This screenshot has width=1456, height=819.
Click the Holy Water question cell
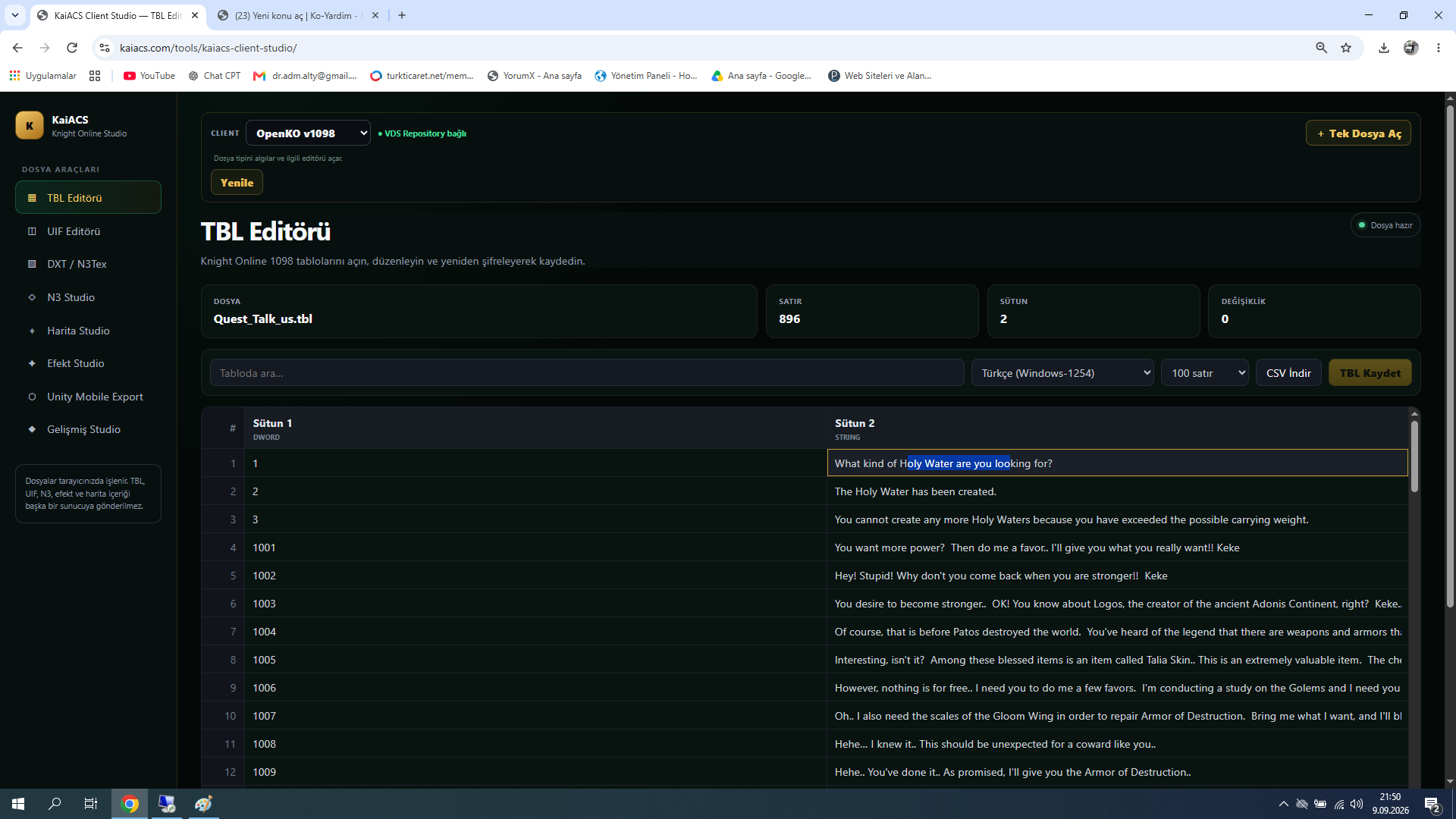click(x=1117, y=463)
